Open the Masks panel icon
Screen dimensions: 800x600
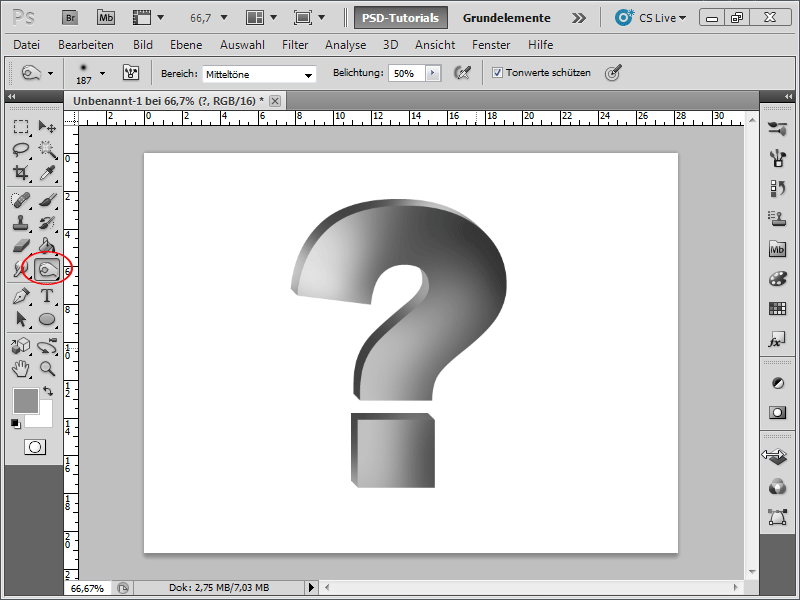point(777,412)
